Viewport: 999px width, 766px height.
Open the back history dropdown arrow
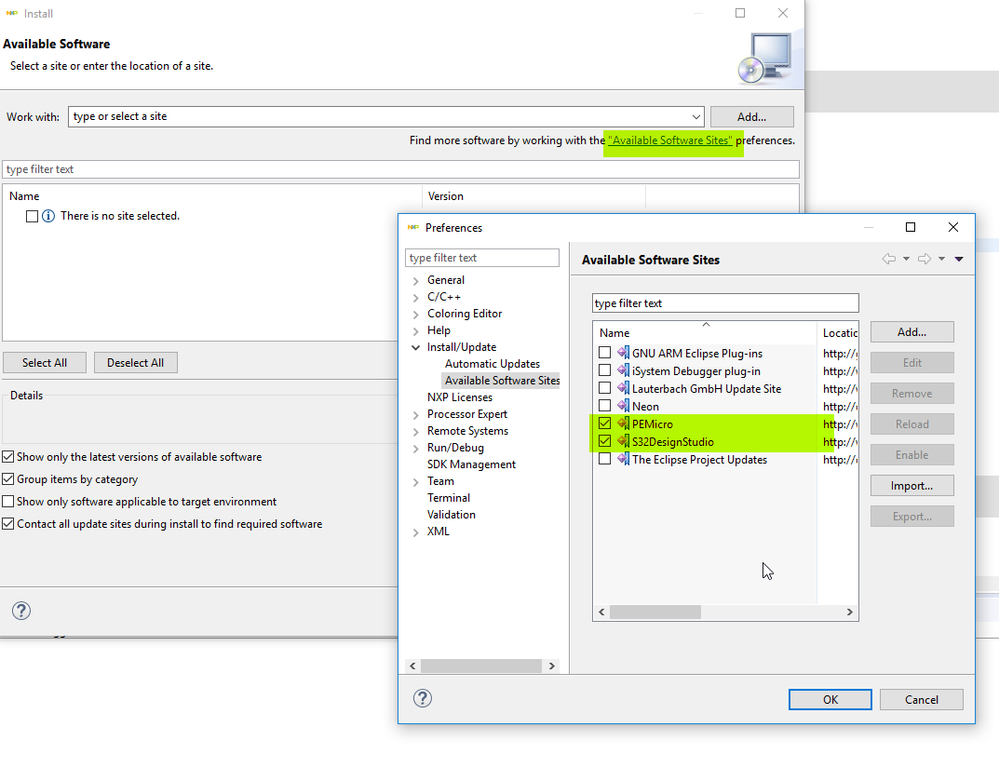pos(906,259)
